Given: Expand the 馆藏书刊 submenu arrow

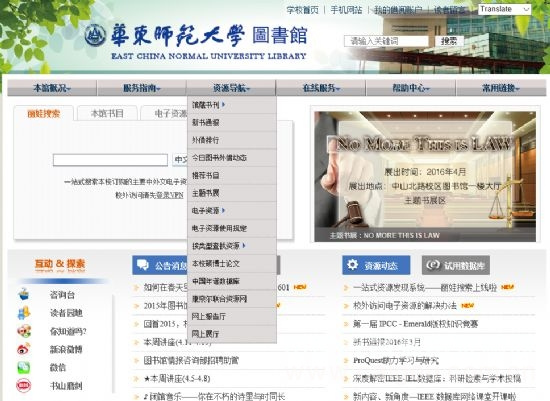Looking at the screenshot, I should (223, 105).
